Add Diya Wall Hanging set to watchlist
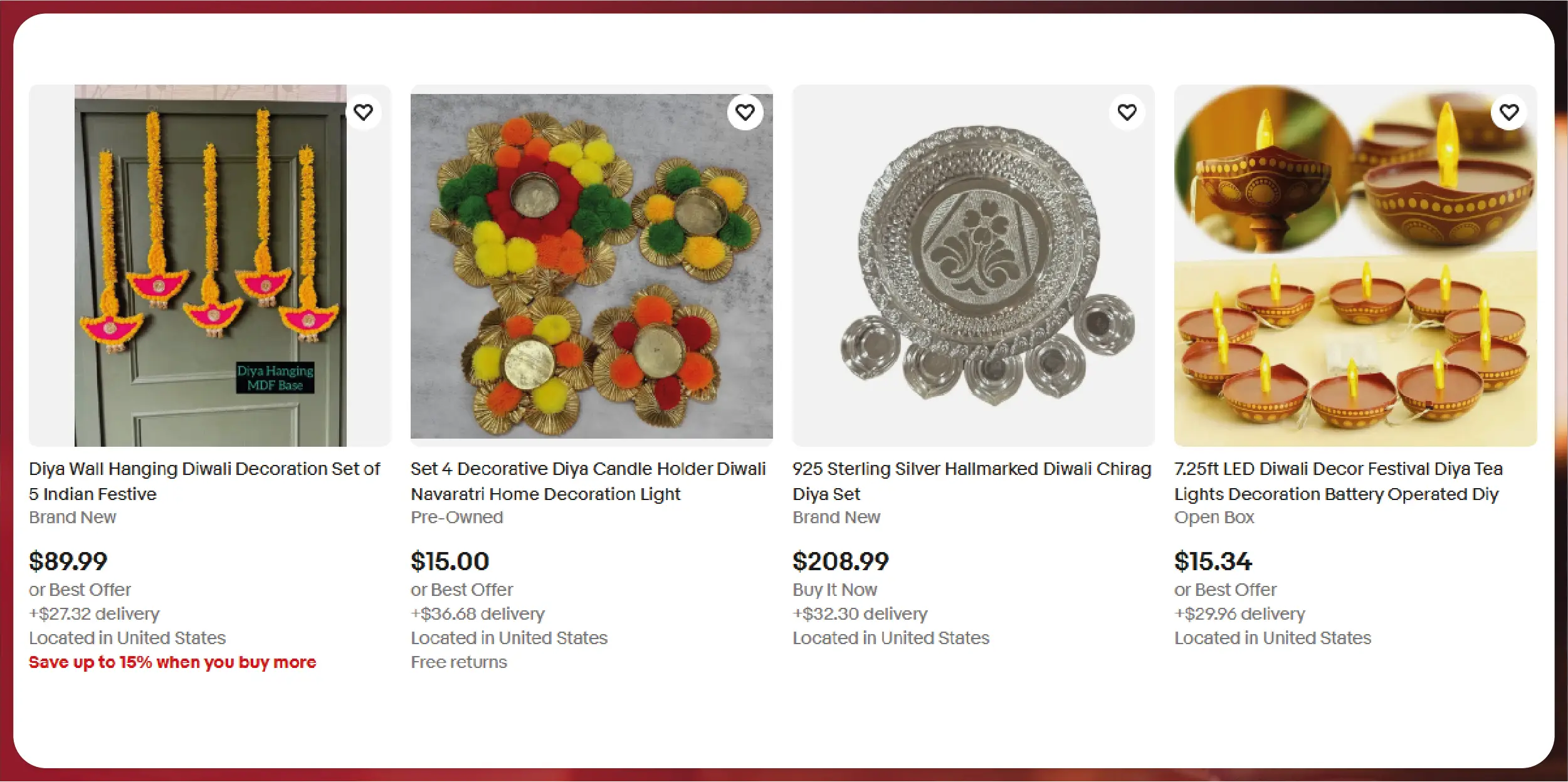 pos(364,113)
